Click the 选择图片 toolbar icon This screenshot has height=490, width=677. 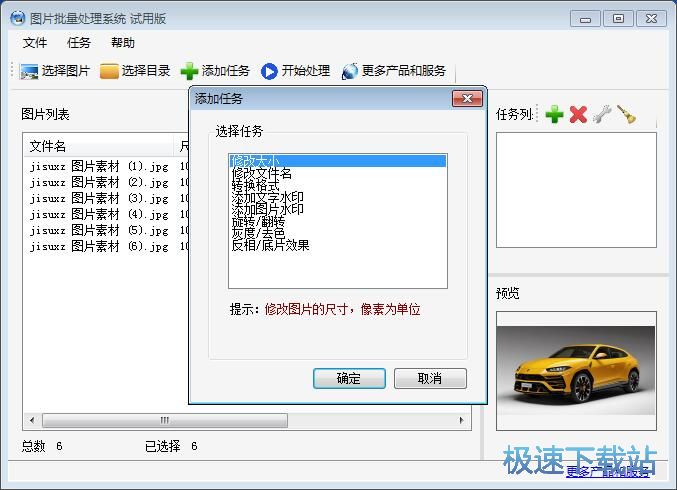(x=28, y=71)
